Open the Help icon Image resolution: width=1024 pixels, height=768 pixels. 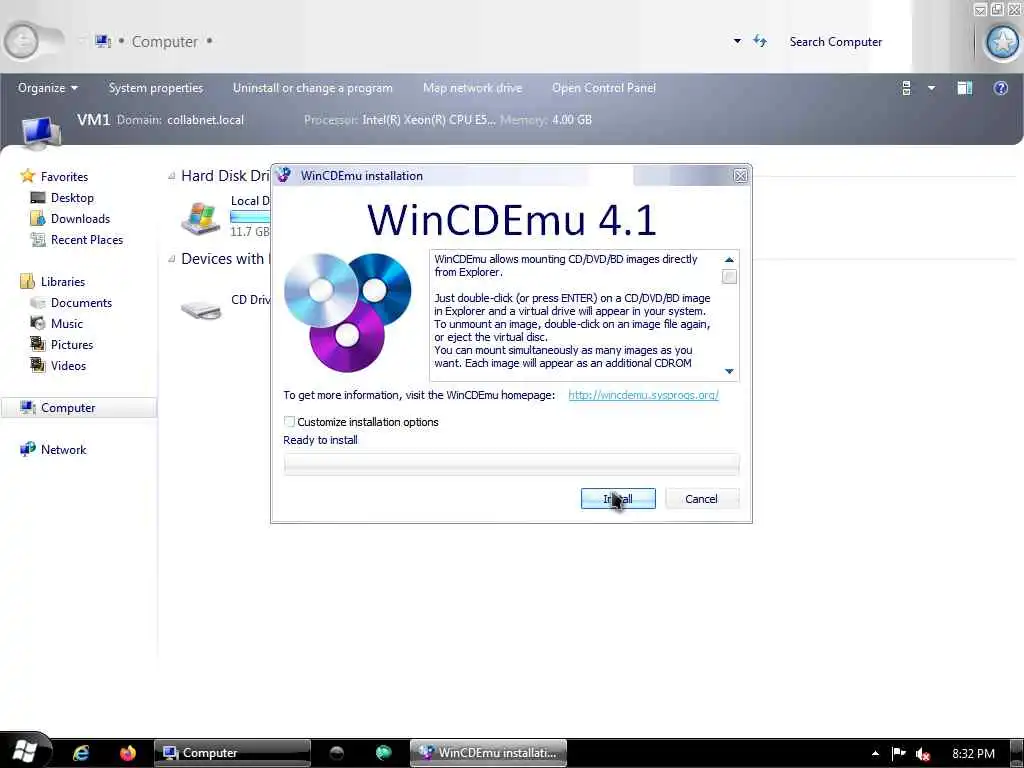coord(1000,88)
